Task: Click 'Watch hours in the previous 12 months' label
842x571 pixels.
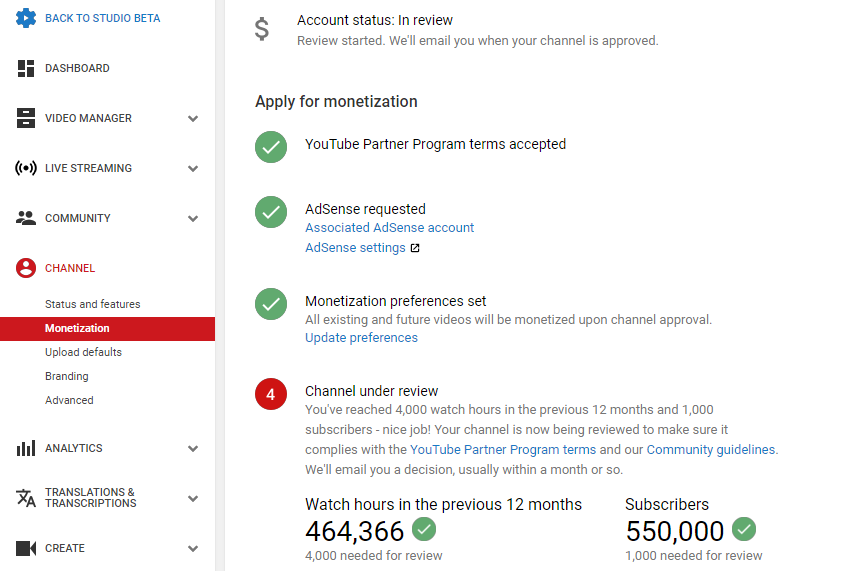Action: [x=444, y=504]
